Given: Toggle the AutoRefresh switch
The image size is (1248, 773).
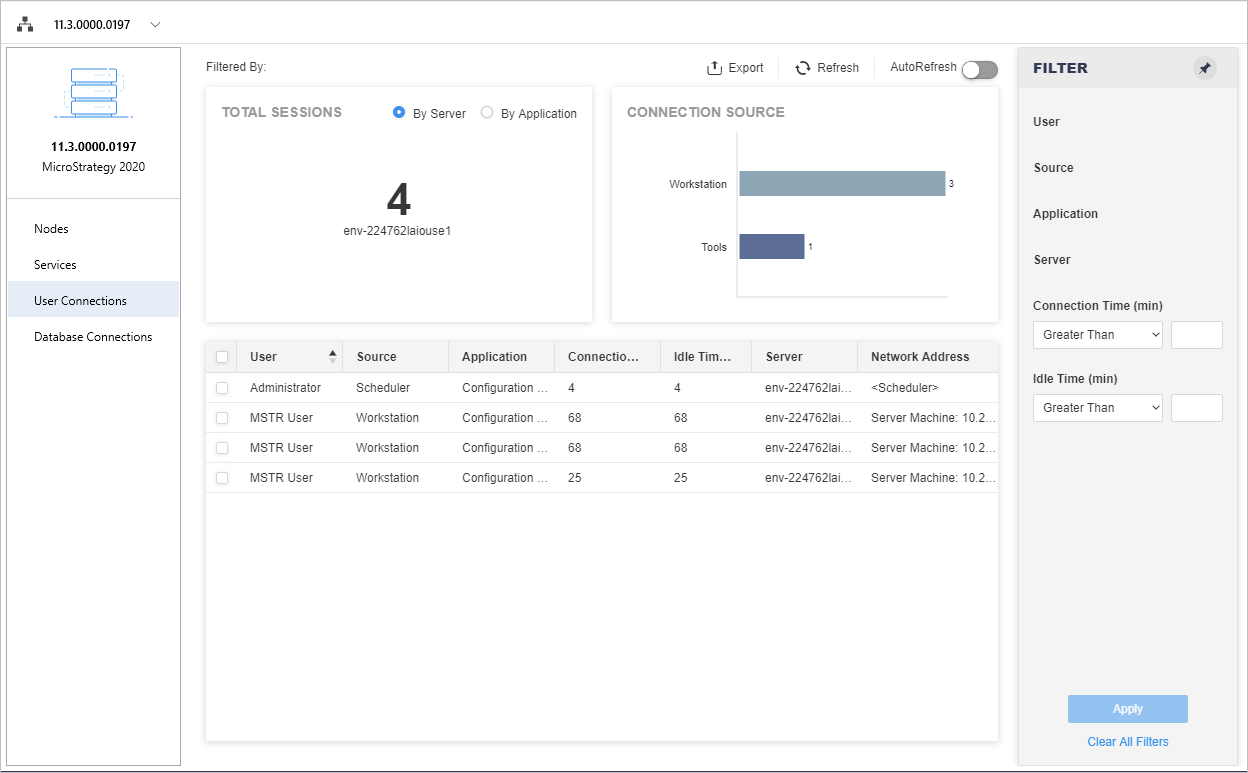Looking at the screenshot, I should pos(979,69).
